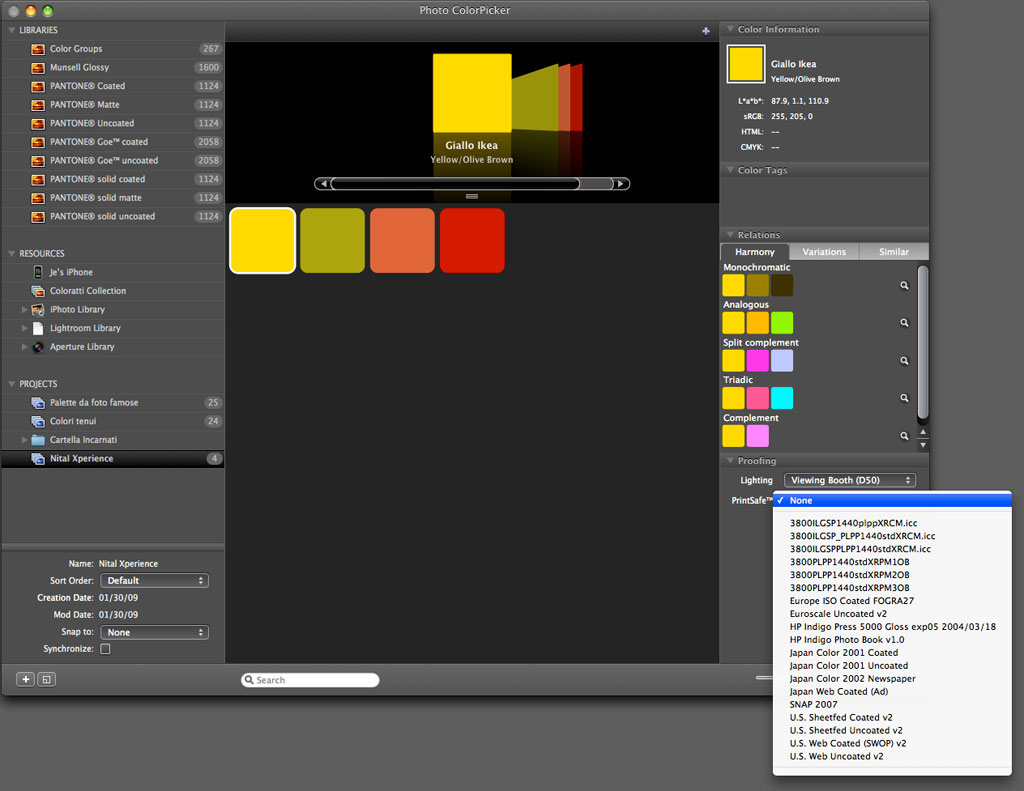Select PANTONE solid uncoated library icon
This screenshot has width=1024, height=791.
point(38,217)
